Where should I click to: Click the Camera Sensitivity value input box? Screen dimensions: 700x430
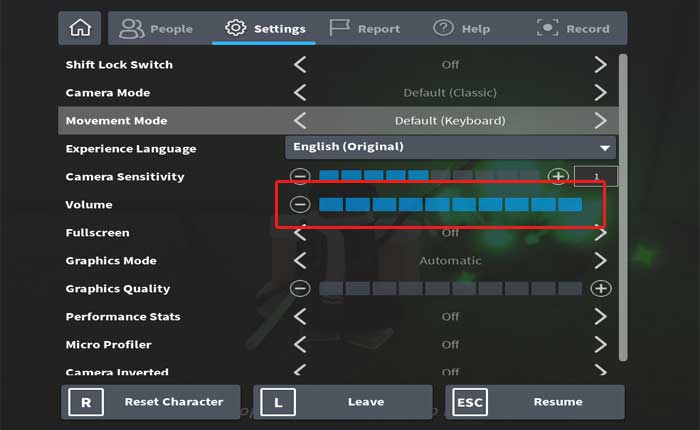pyautogui.click(x=596, y=177)
